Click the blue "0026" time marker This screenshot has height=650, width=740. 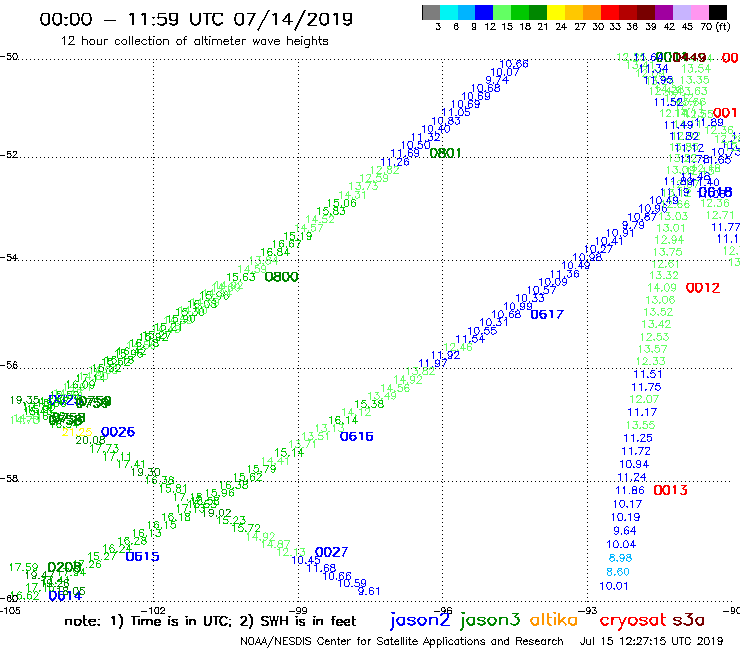pyautogui.click(x=118, y=432)
